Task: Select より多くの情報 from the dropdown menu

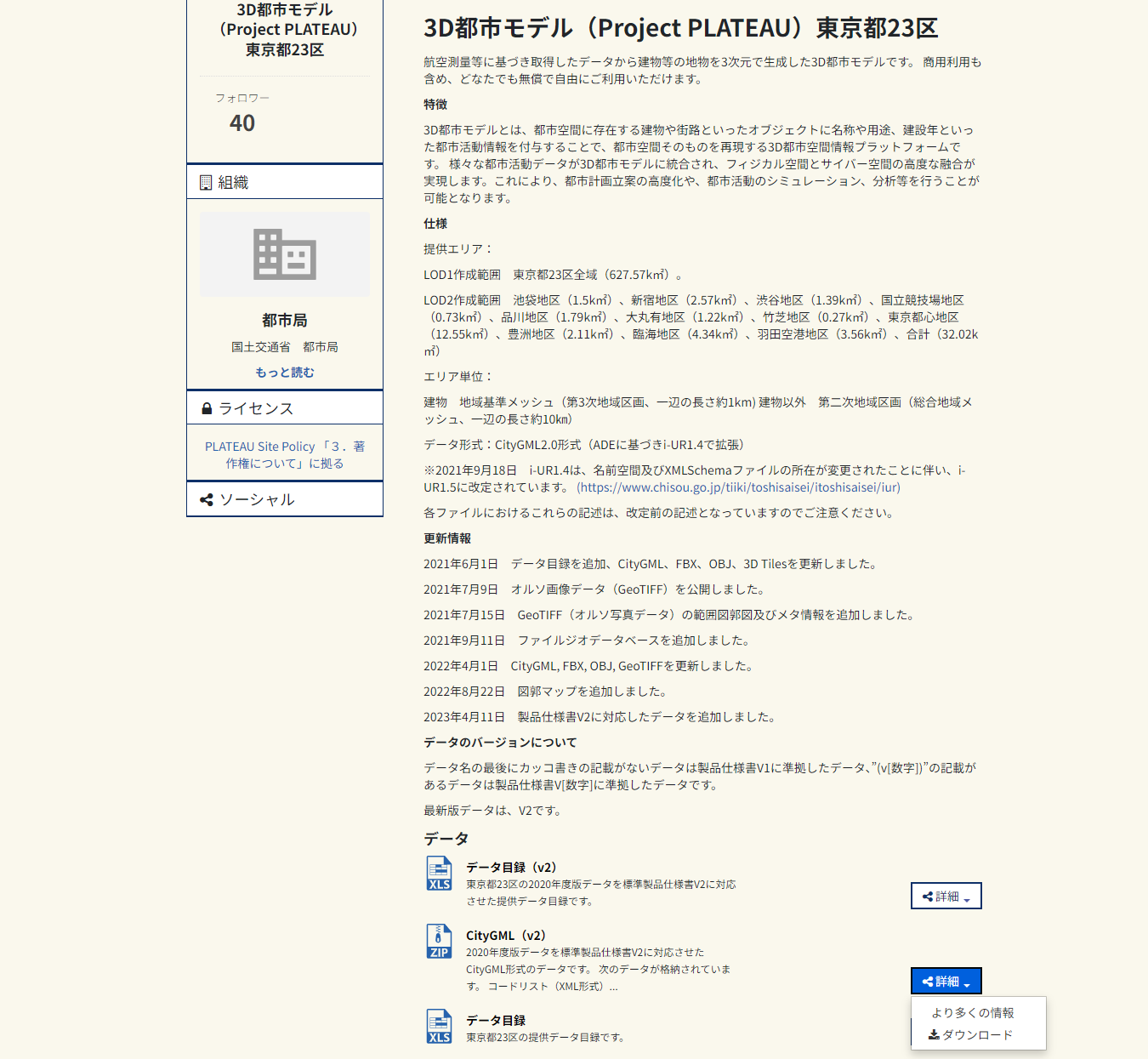Action: pos(973,1012)
